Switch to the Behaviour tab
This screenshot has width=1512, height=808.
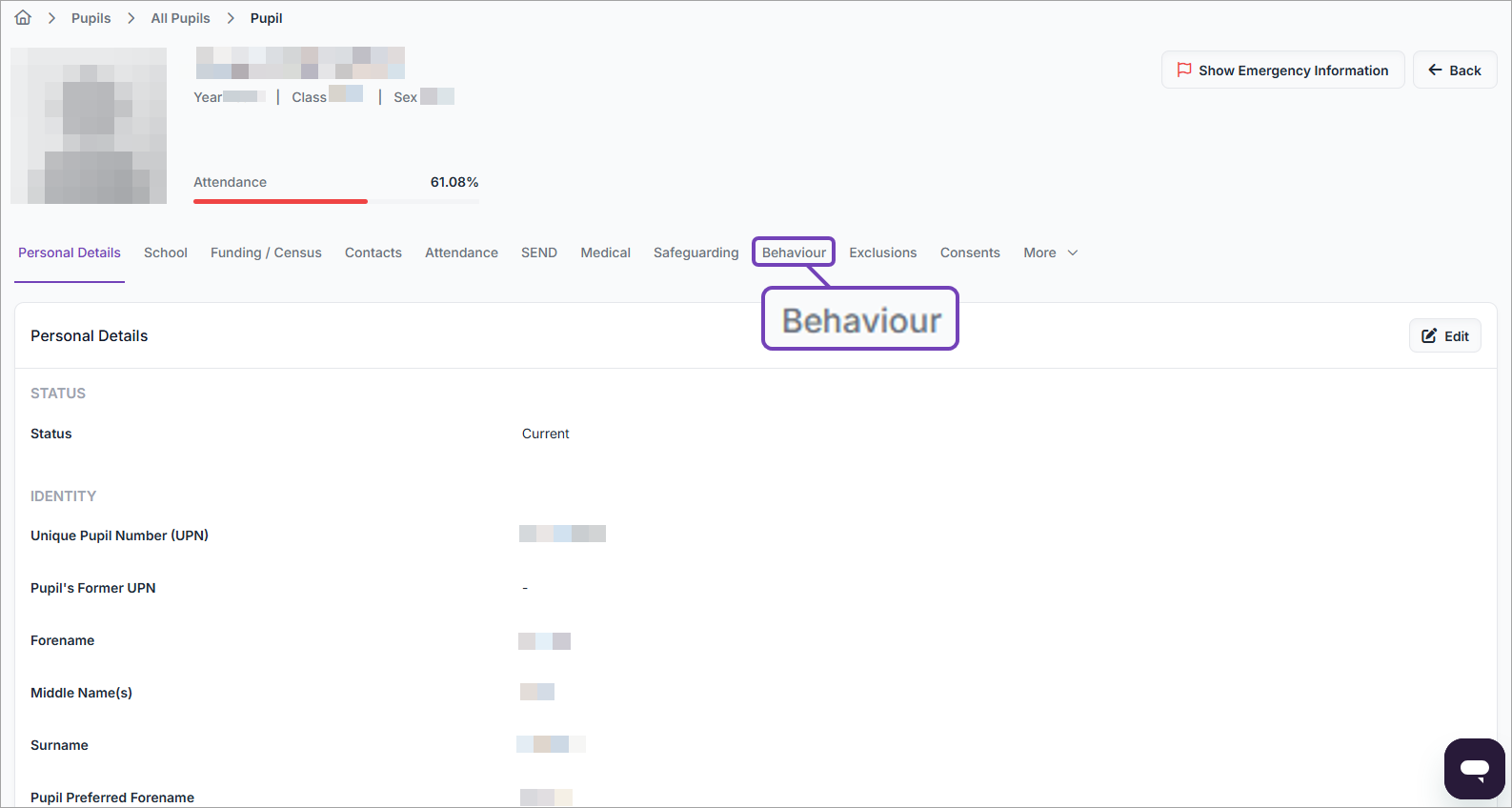click(x=794, y=252)
